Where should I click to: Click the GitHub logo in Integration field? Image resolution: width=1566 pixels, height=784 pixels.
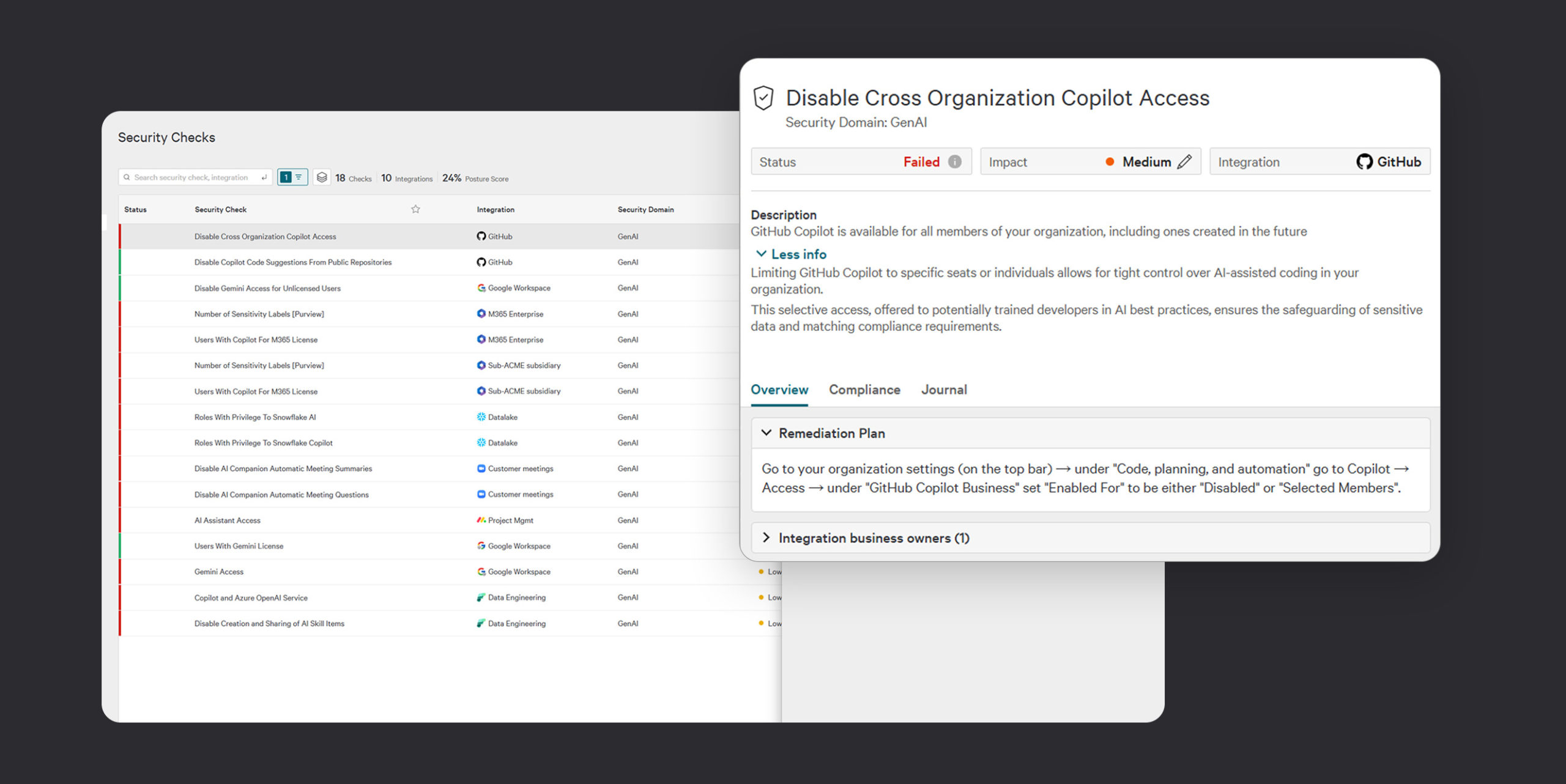pos(1364,161)
